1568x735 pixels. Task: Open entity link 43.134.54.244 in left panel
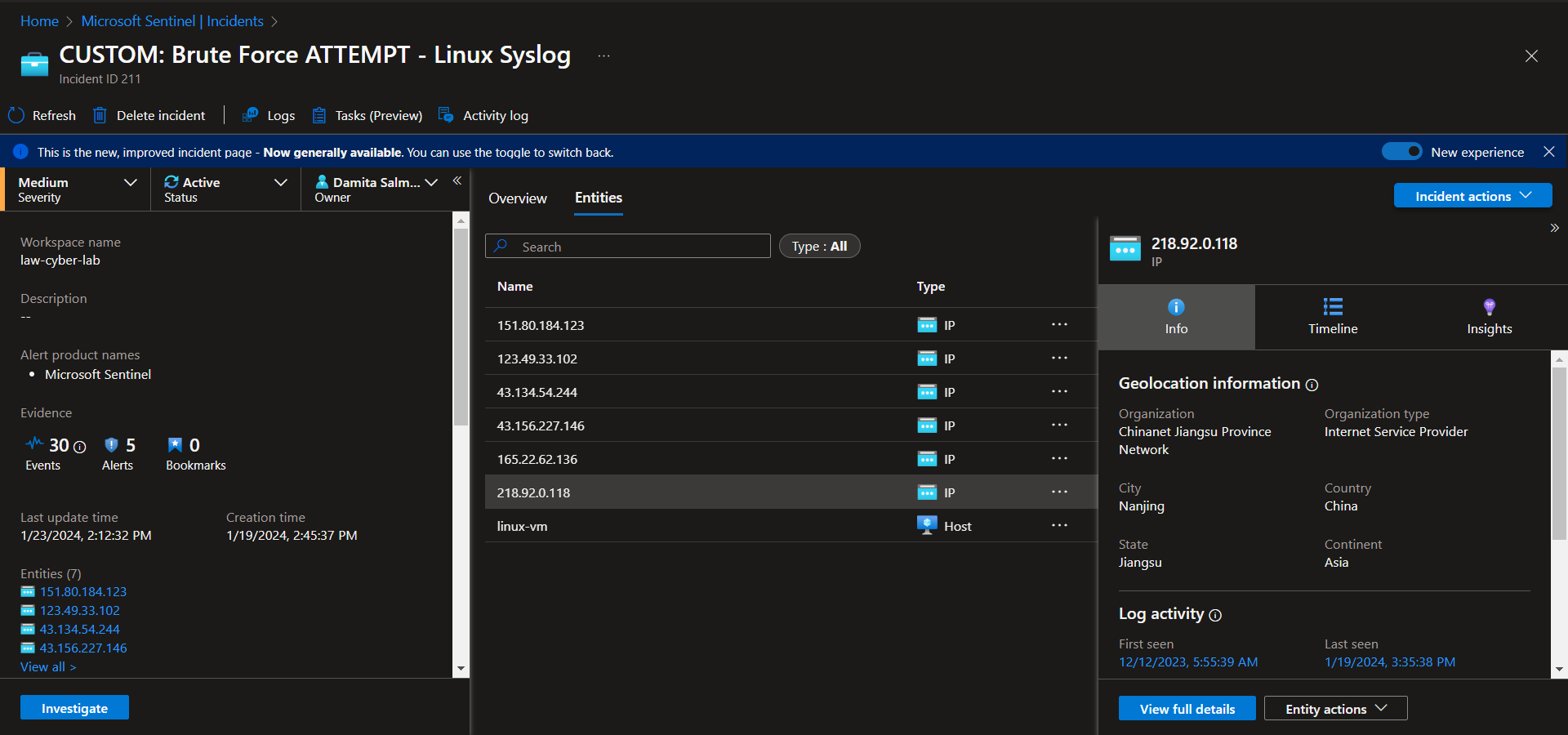[x=80, y=630]
